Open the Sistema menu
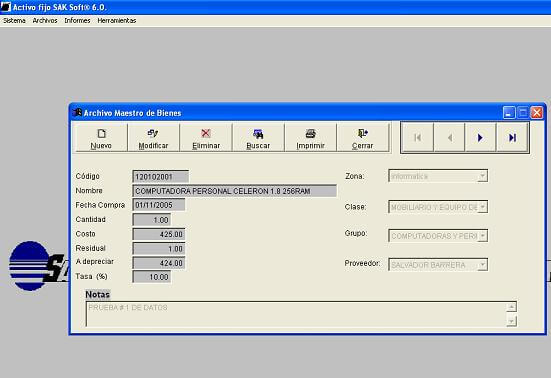This screenshot has height=378, width=551. (x=14, y=21)
